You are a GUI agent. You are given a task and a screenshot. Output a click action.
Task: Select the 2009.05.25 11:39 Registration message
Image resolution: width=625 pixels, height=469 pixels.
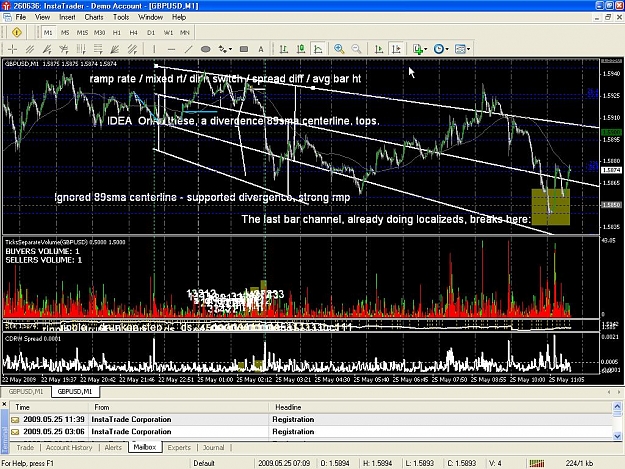(311, 420)
